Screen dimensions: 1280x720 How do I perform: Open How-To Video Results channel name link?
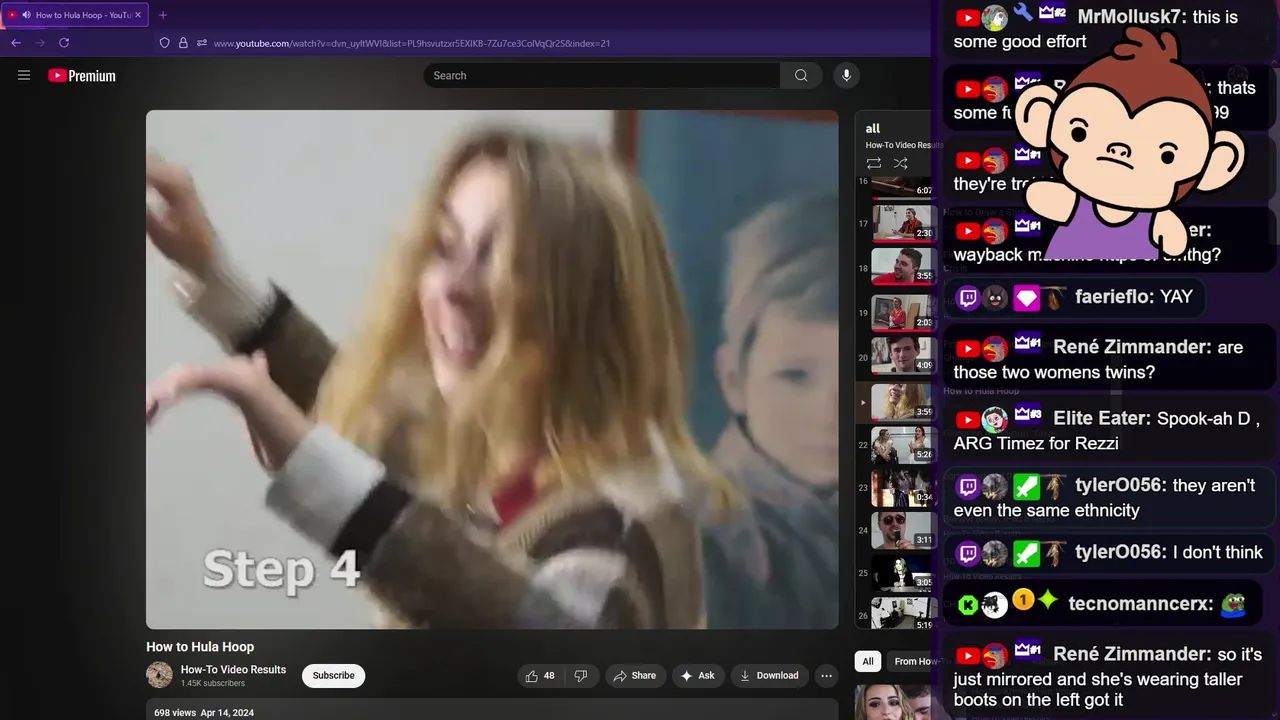[x=233, y=670]
